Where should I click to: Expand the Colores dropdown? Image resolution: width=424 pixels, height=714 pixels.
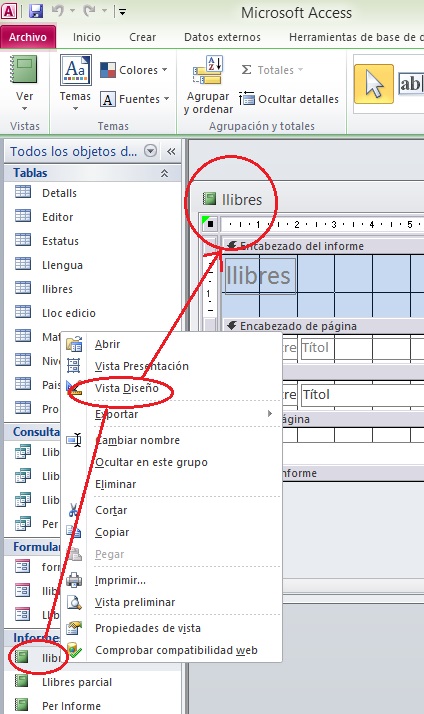click(x=134, y=70)
